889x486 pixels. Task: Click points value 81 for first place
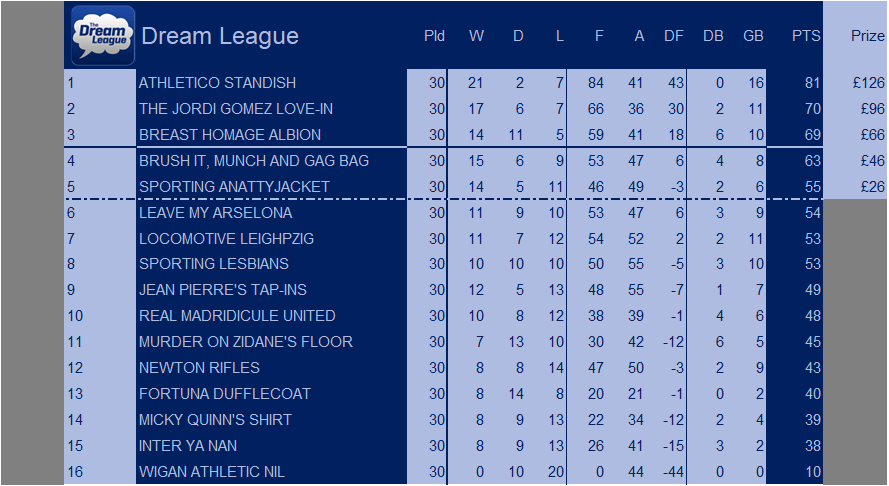tap(812, 83)
